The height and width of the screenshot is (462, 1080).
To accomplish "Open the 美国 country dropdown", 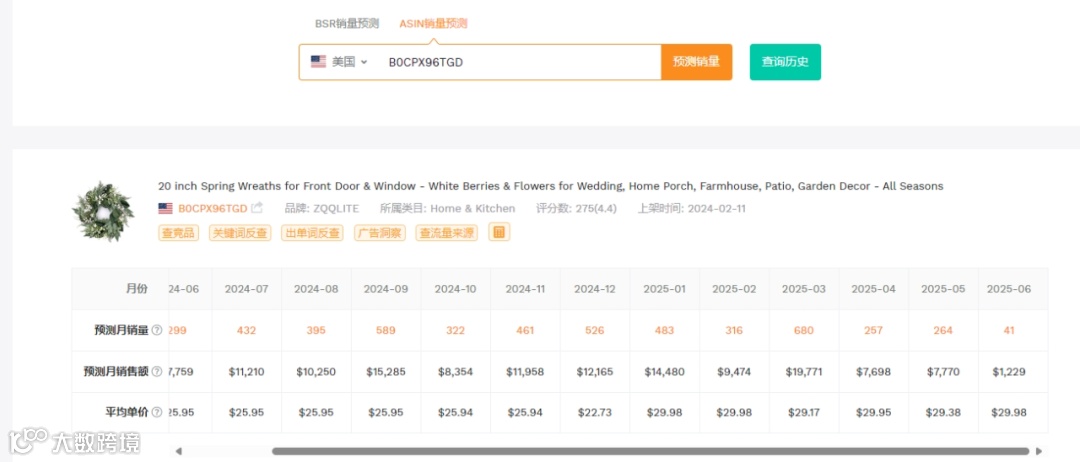I will click(339, 62).
